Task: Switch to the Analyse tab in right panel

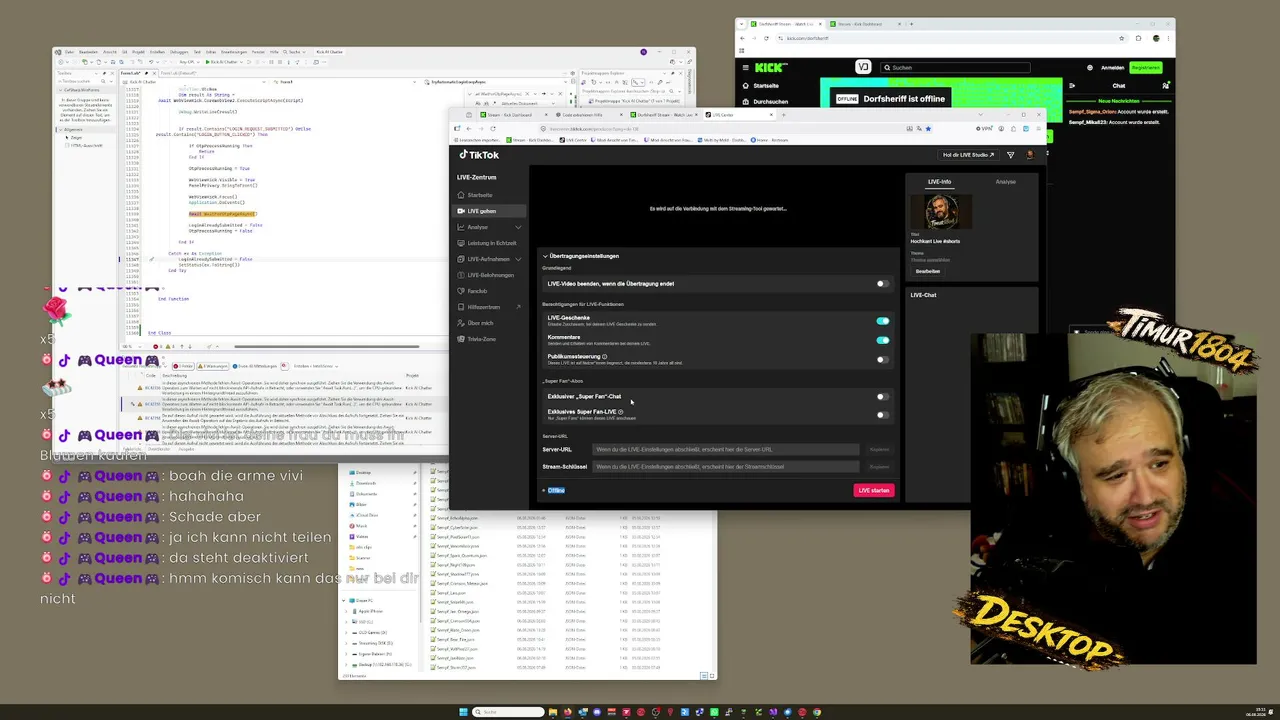Action: [1006, 182]
